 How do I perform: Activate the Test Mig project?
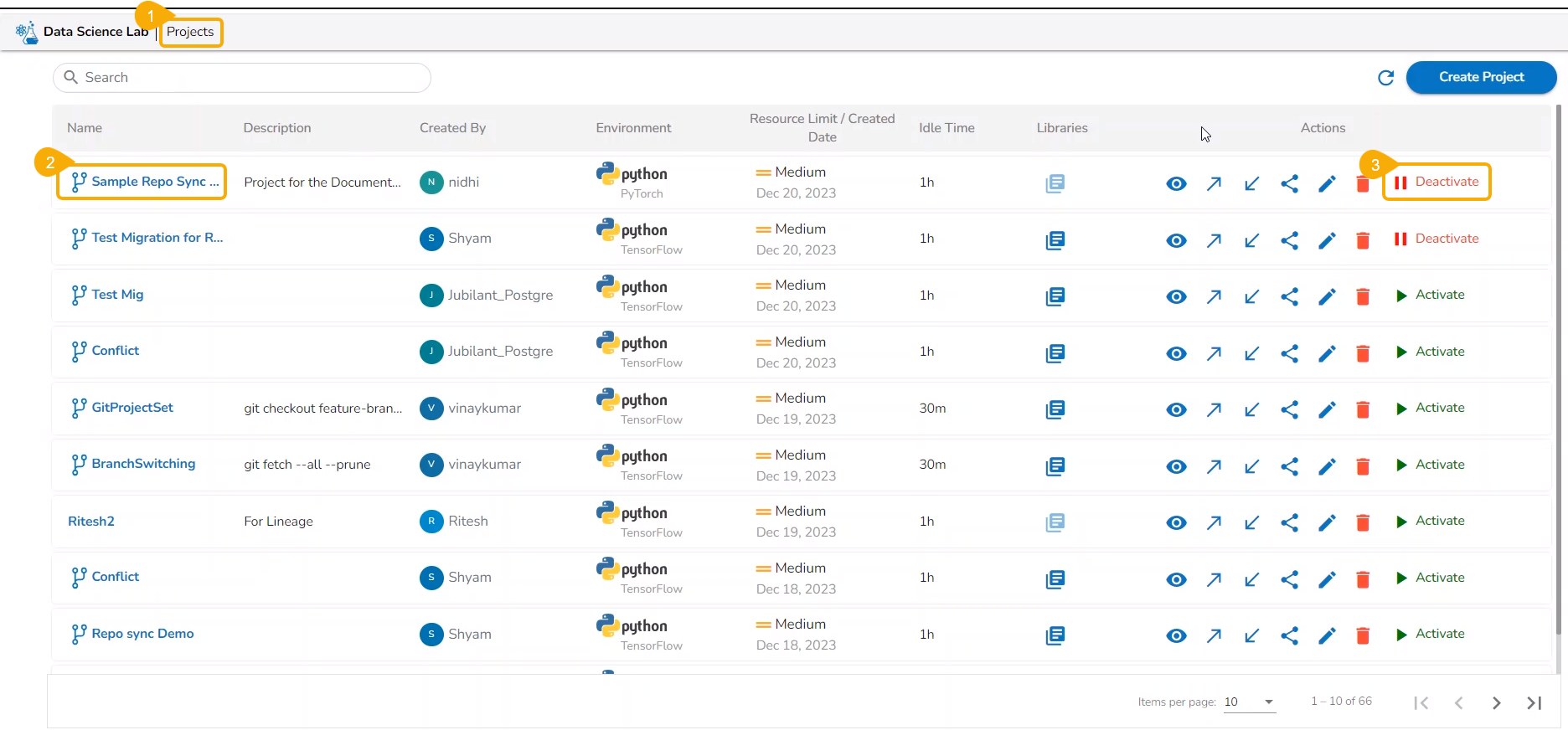[1431, 295]
